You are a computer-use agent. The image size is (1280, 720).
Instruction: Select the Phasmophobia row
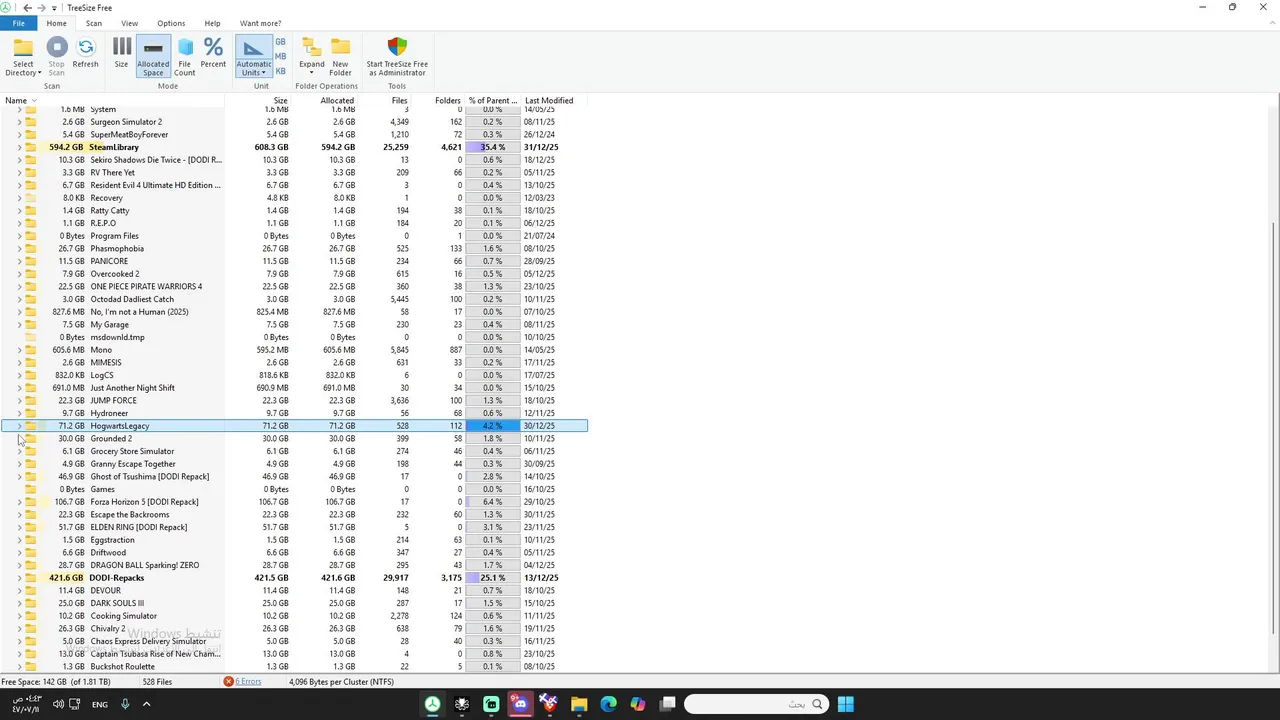pos(295,249)
